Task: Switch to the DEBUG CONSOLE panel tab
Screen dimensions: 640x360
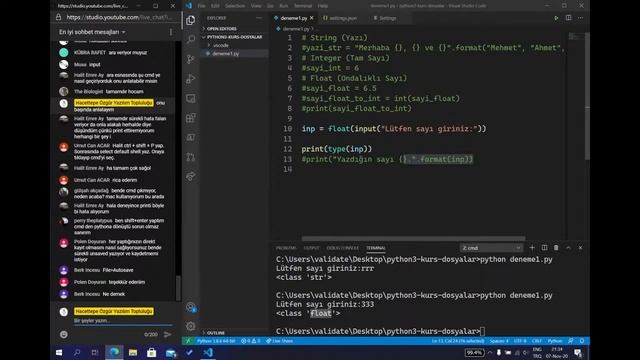Action: tap(342, 248)
